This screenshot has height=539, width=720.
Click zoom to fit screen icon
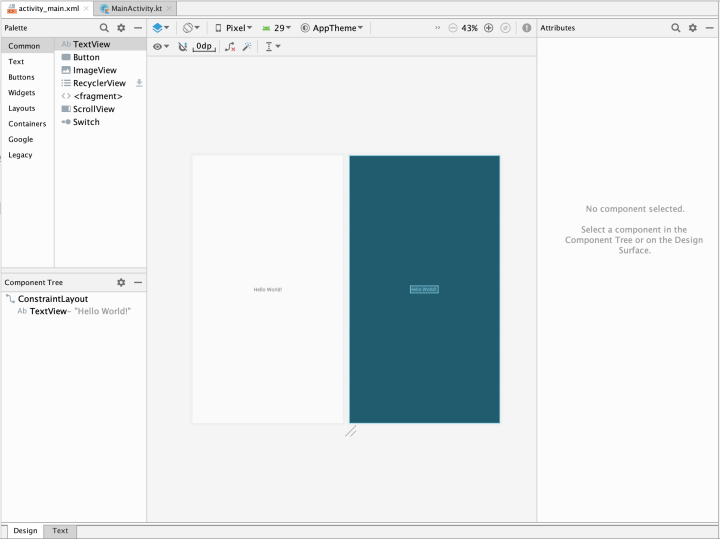coord(505,28)
